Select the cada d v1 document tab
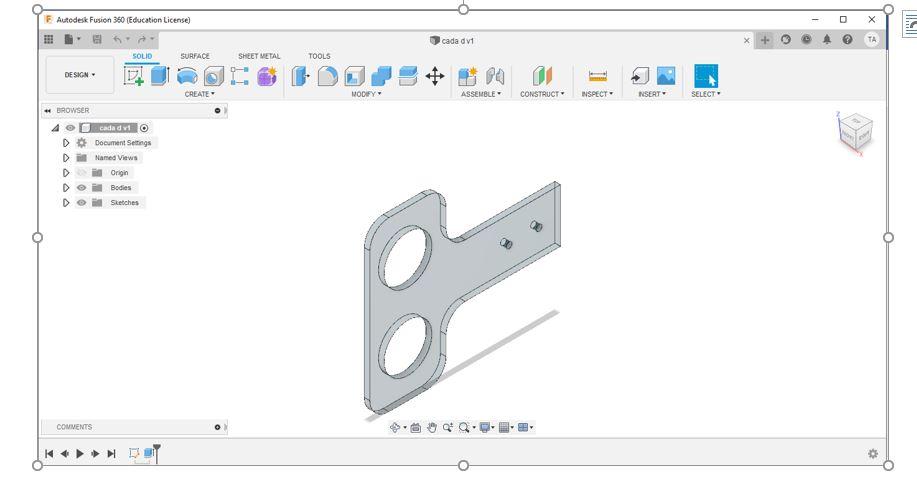Image resolution: width=917 pixels, height=480 pixels. click(x=452, y=40)
